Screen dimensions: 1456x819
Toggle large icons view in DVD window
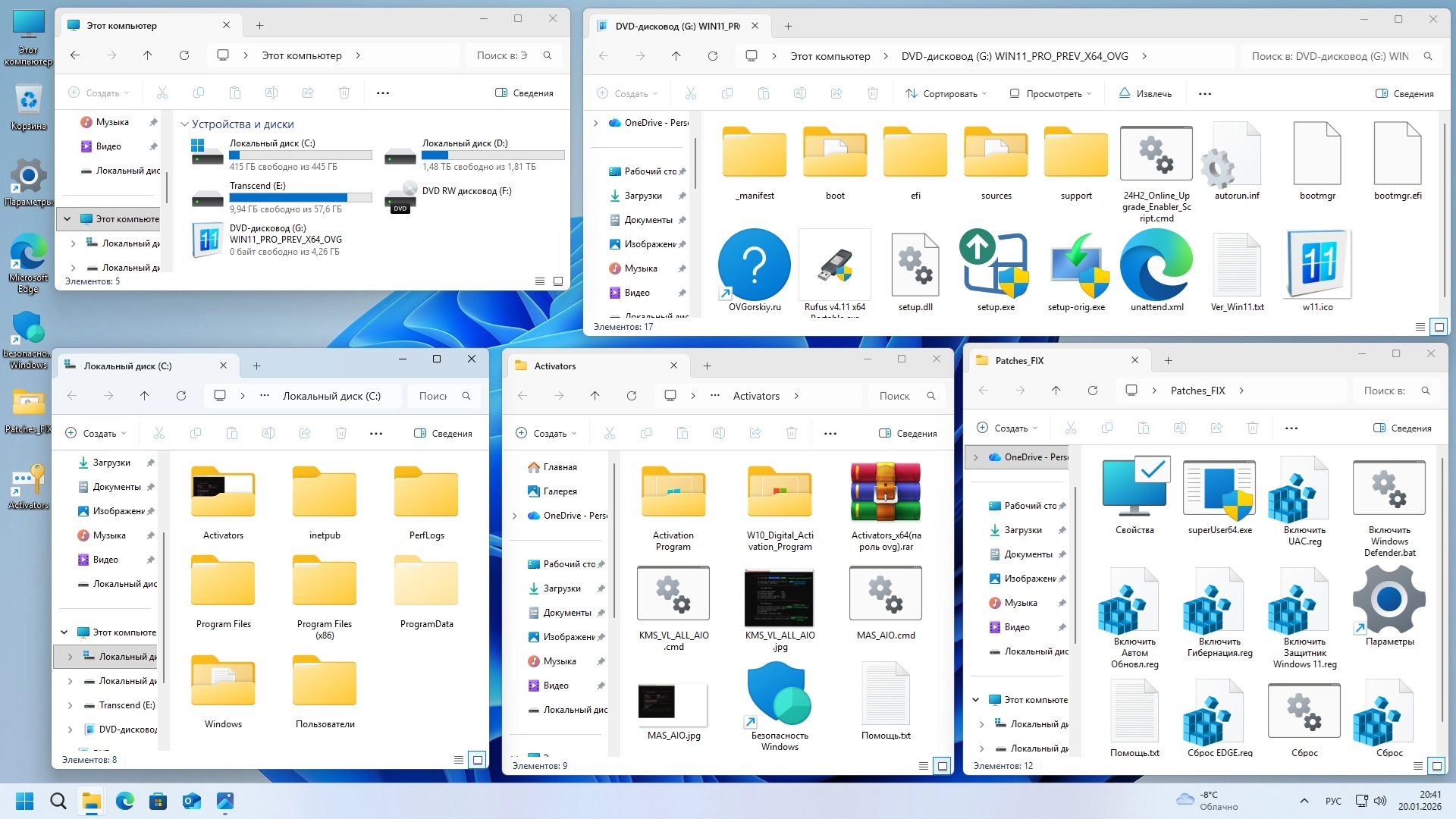(x=1439, y=327)
